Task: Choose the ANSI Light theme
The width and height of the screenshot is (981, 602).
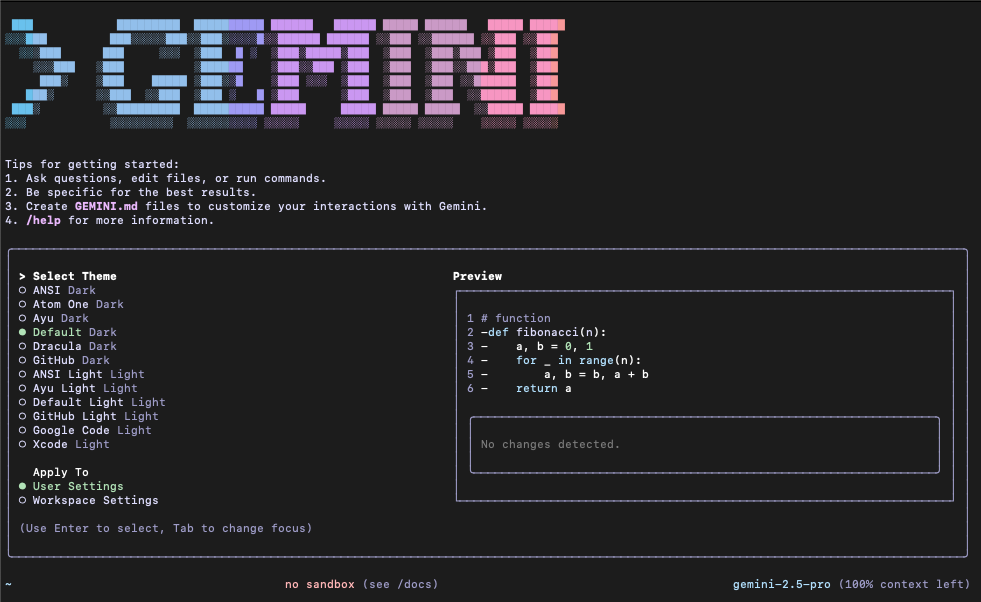Action: pos(82,374)
